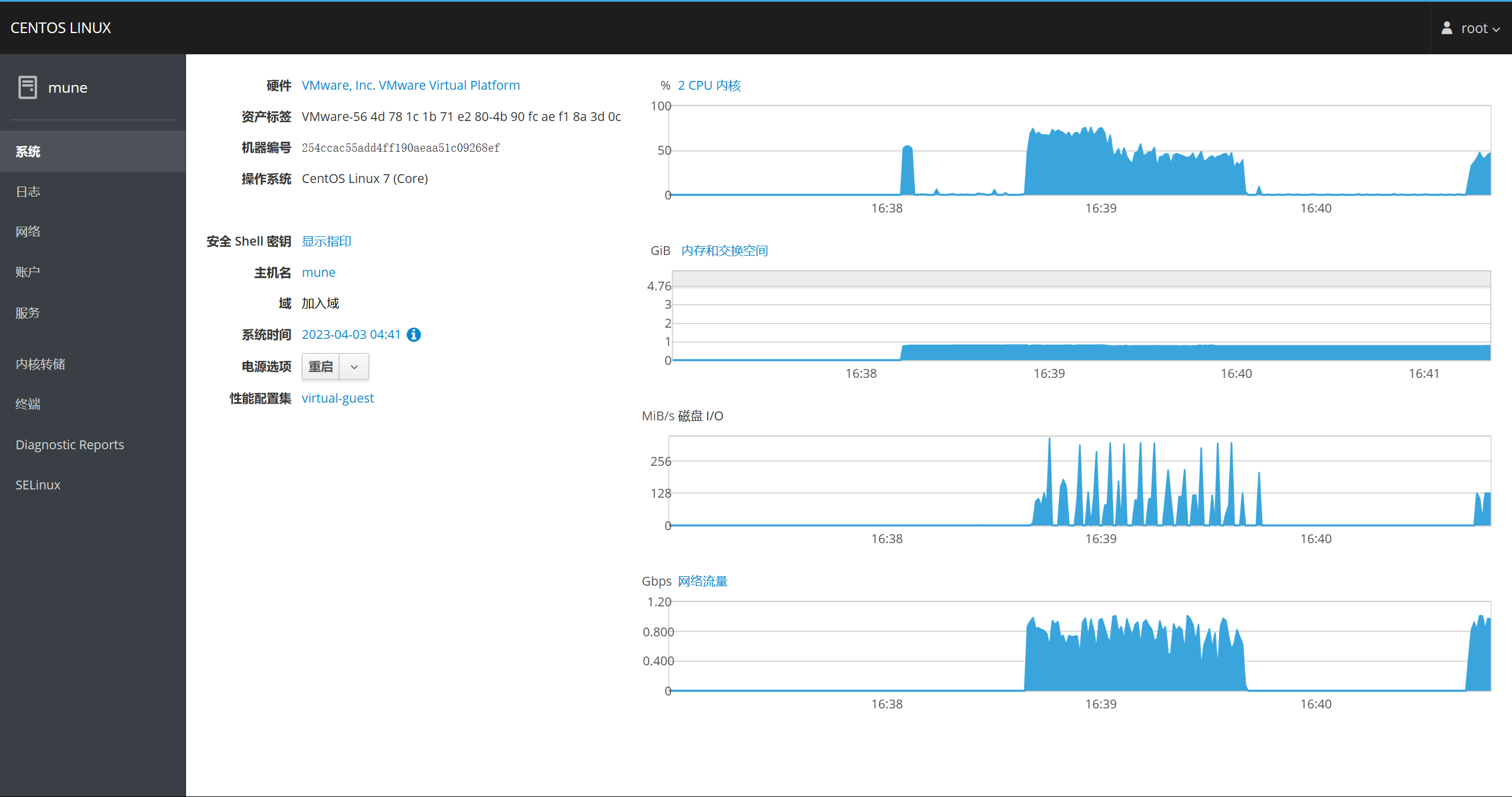The image size is (1512, 797).
Task: Expand the 重启 power options arrow
Action: coord(354,367)
